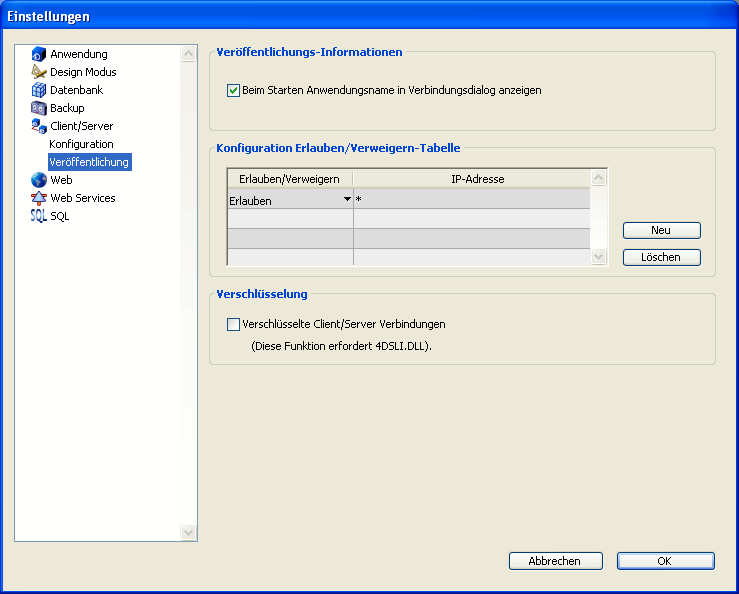Enable Verschlüsselte Client/Server Verbindungen checkbox

click(234, 324)
